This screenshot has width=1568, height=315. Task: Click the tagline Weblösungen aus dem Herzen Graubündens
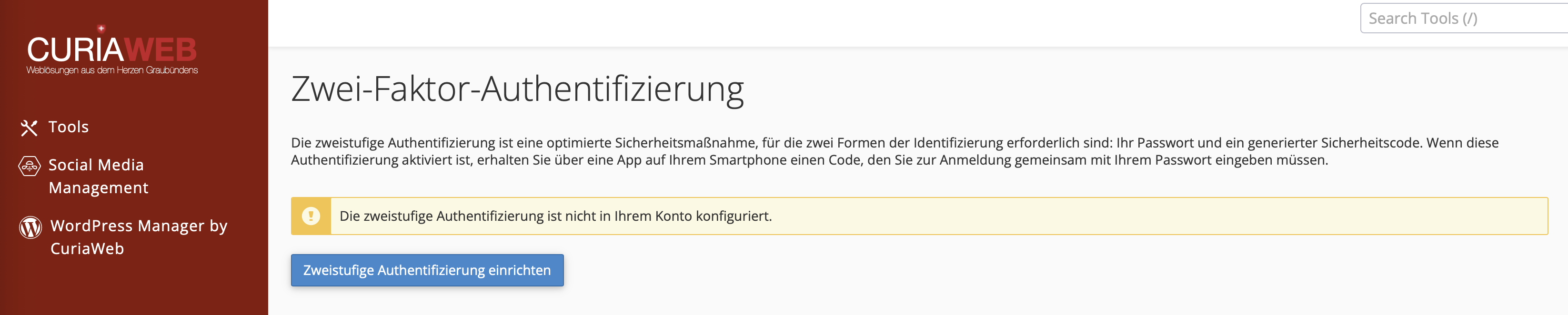coord(112,70)
